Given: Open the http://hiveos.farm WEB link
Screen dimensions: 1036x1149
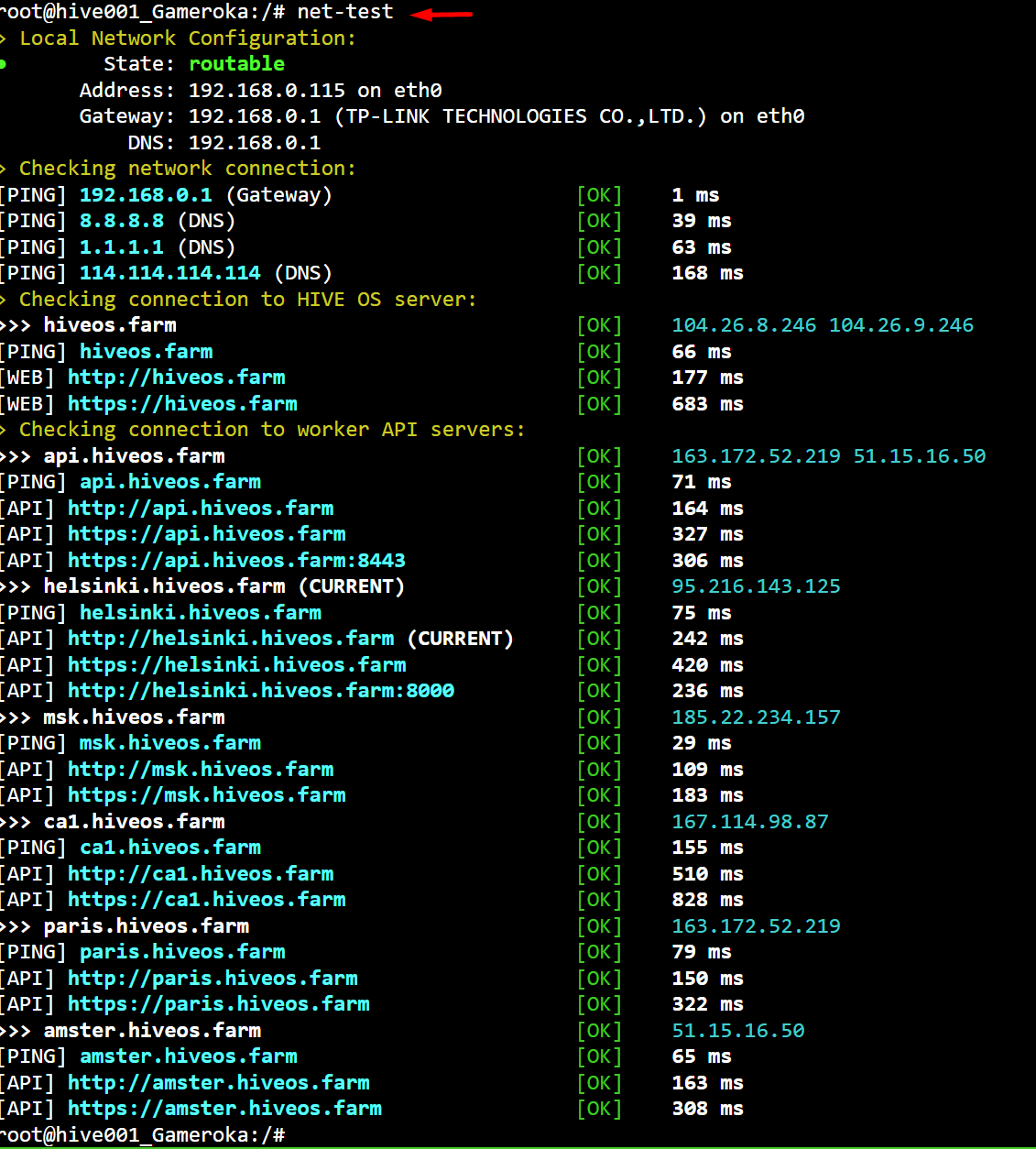Looking at the screenshot, I should pos(176,378).
